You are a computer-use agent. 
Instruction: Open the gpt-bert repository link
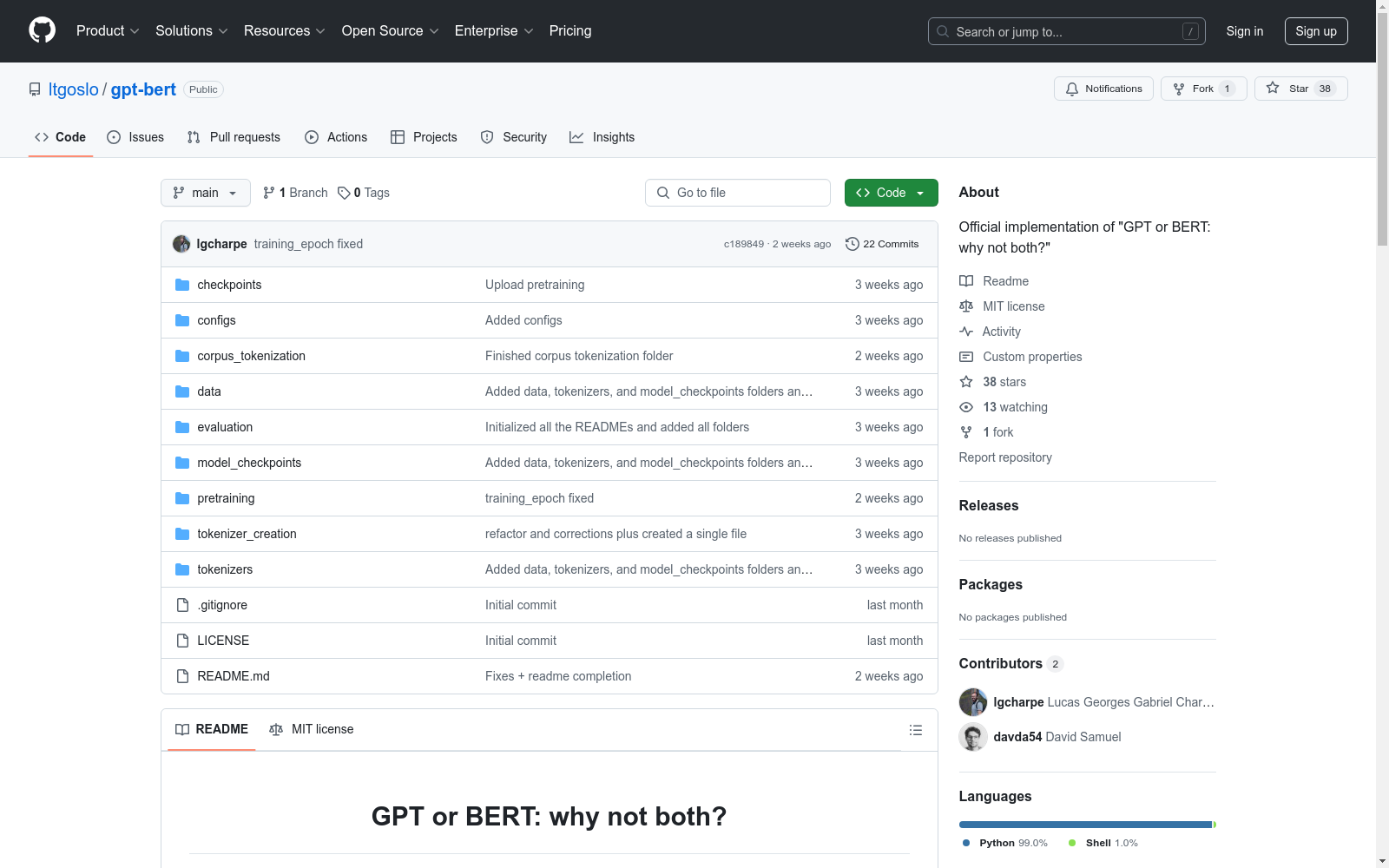143,89
